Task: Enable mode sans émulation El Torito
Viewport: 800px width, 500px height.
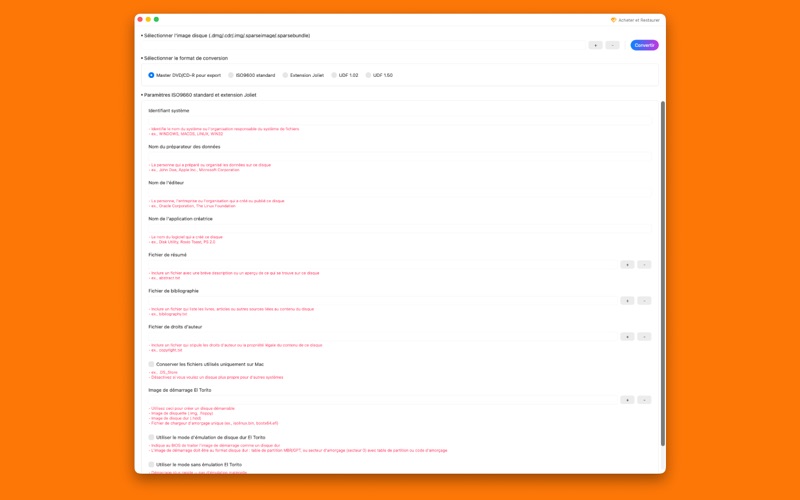Action: point(151,464)
